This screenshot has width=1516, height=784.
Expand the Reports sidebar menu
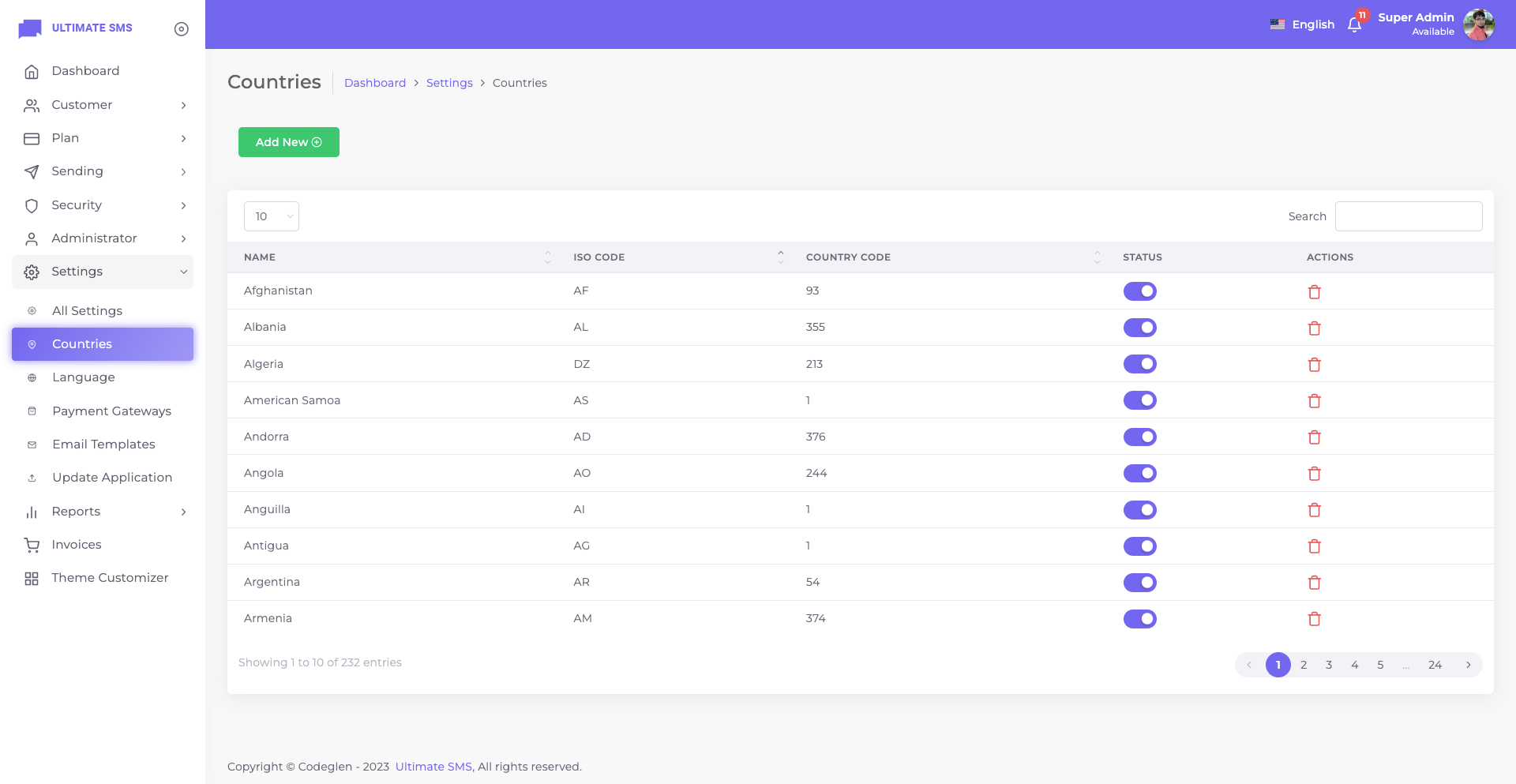(103, 512)
